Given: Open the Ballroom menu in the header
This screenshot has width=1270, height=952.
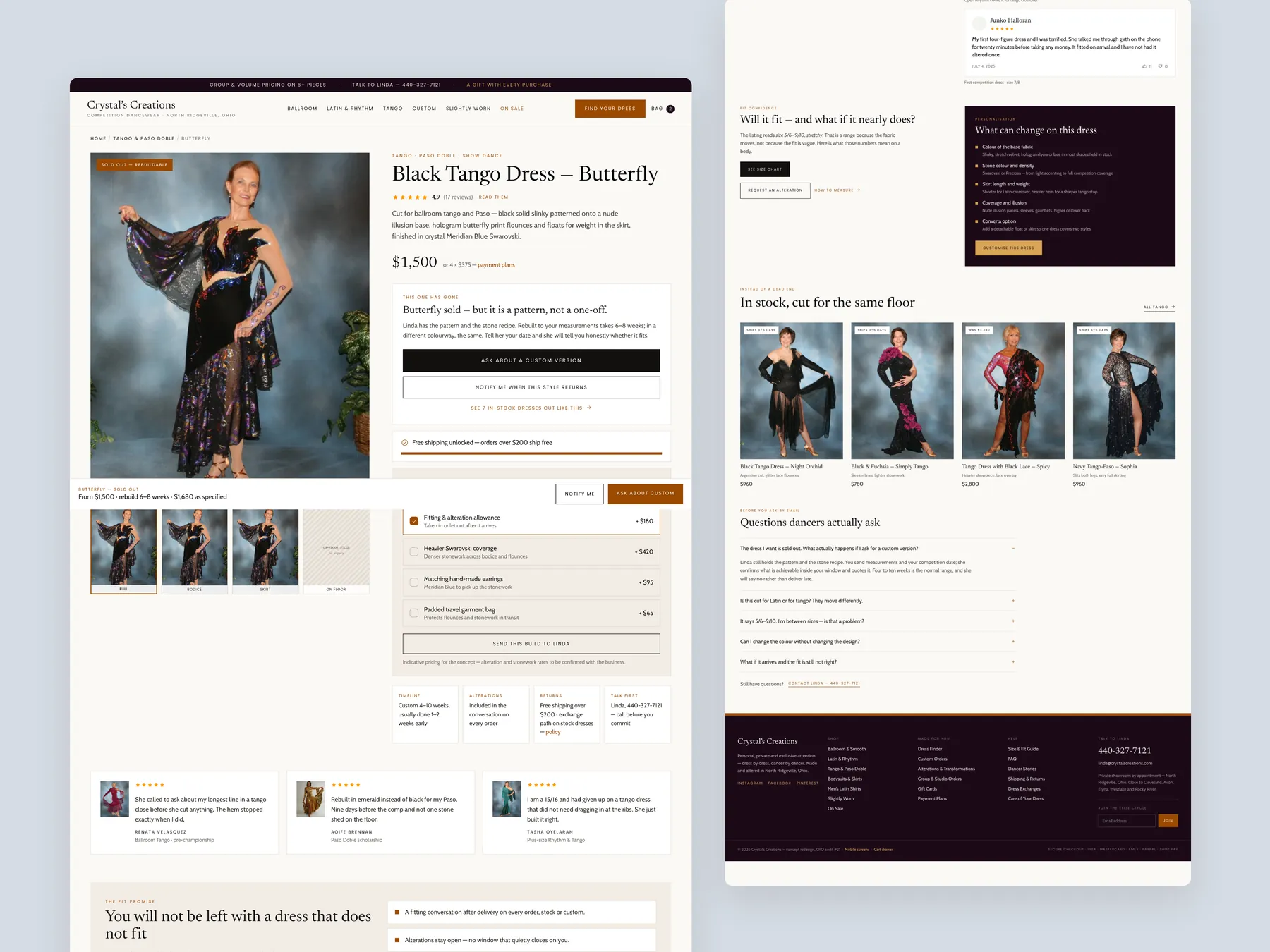Looking at the screenshot, I should pos(302,109).
